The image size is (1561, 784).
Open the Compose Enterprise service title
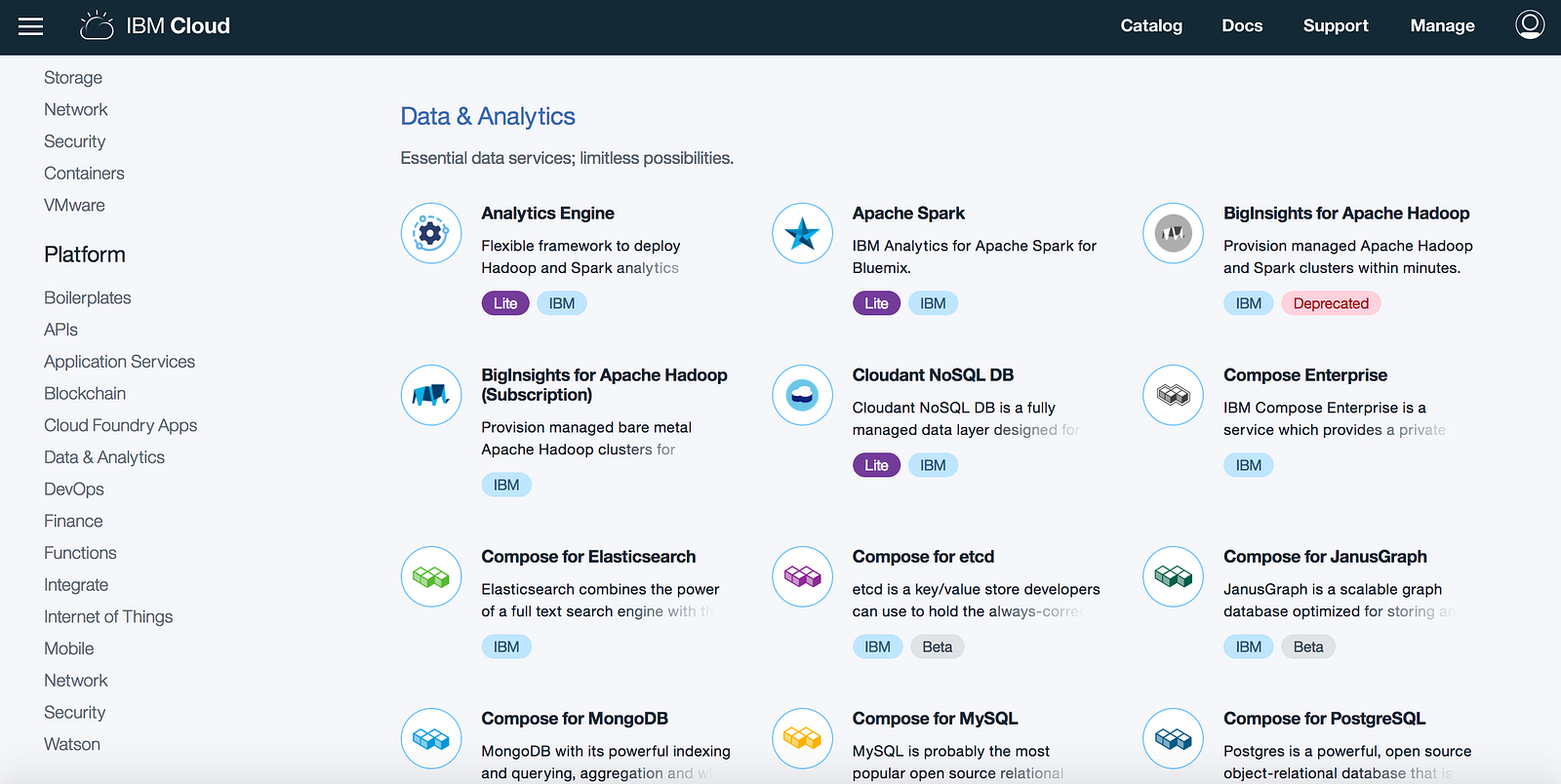[1305, 375]
